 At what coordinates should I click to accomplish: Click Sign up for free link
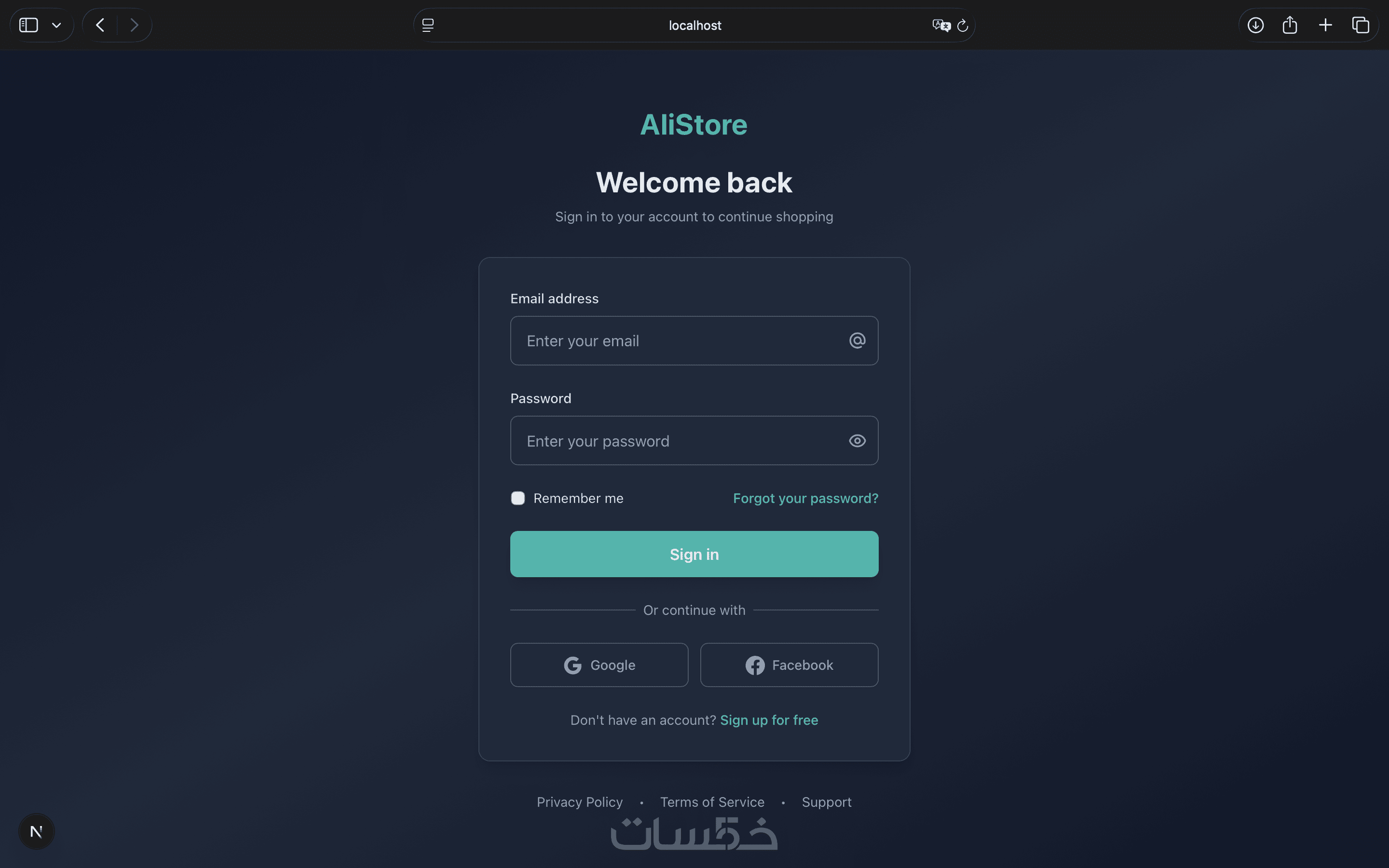coord(769,720)
